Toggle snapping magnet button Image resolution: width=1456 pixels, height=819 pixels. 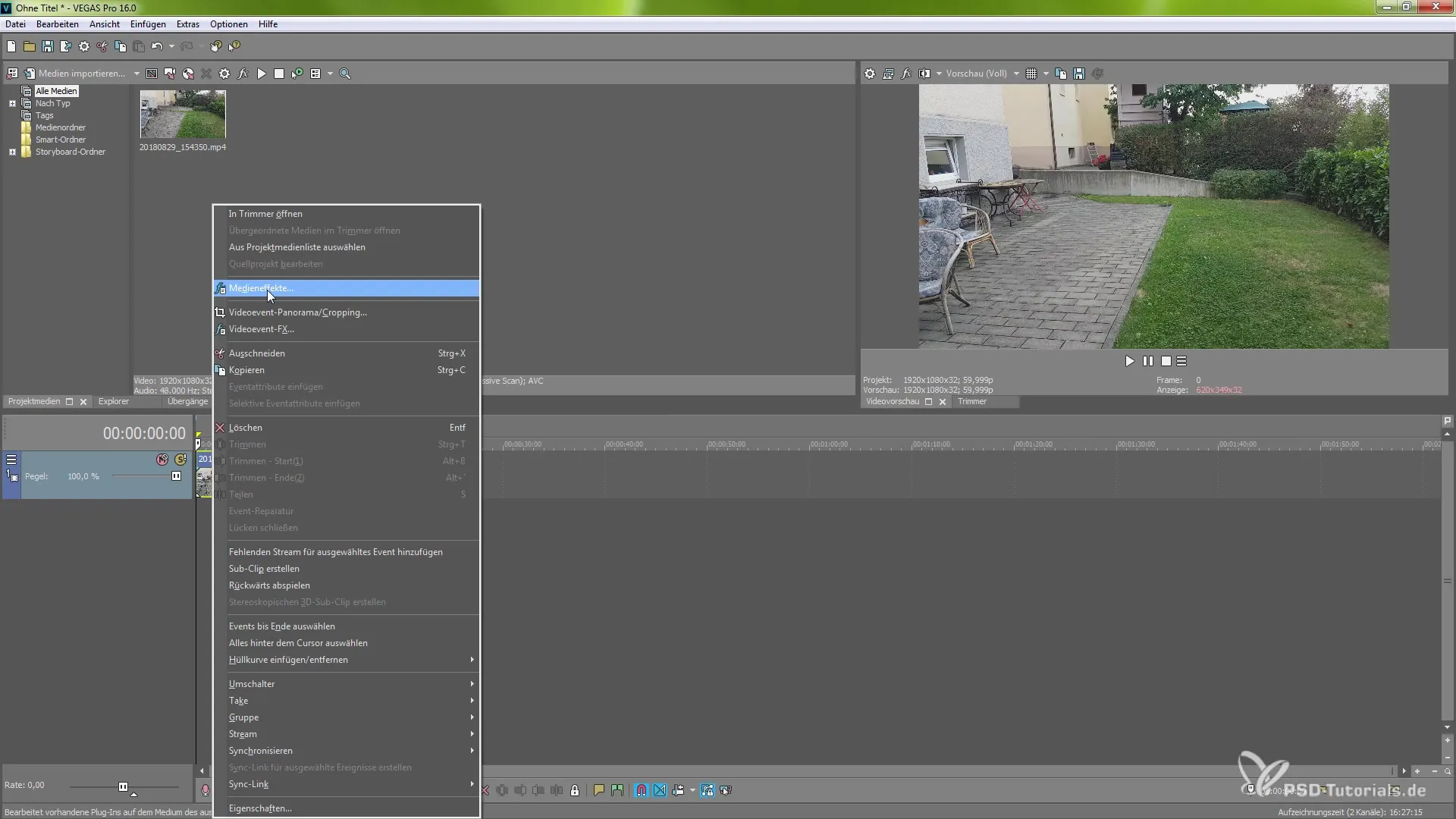click(642, 790)
